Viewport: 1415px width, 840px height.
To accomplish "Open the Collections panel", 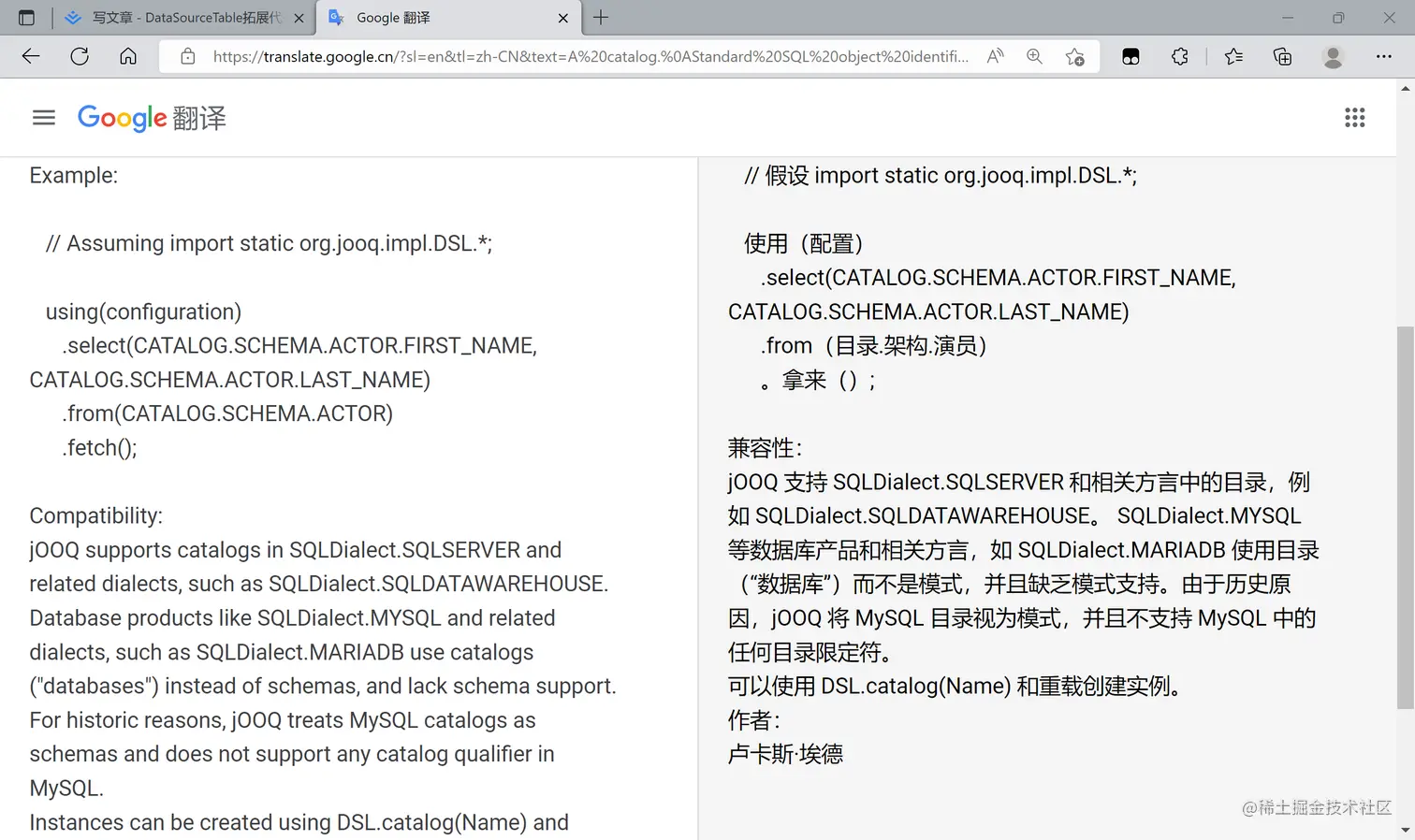I will pyautogui.click(x=1282, y=56).
